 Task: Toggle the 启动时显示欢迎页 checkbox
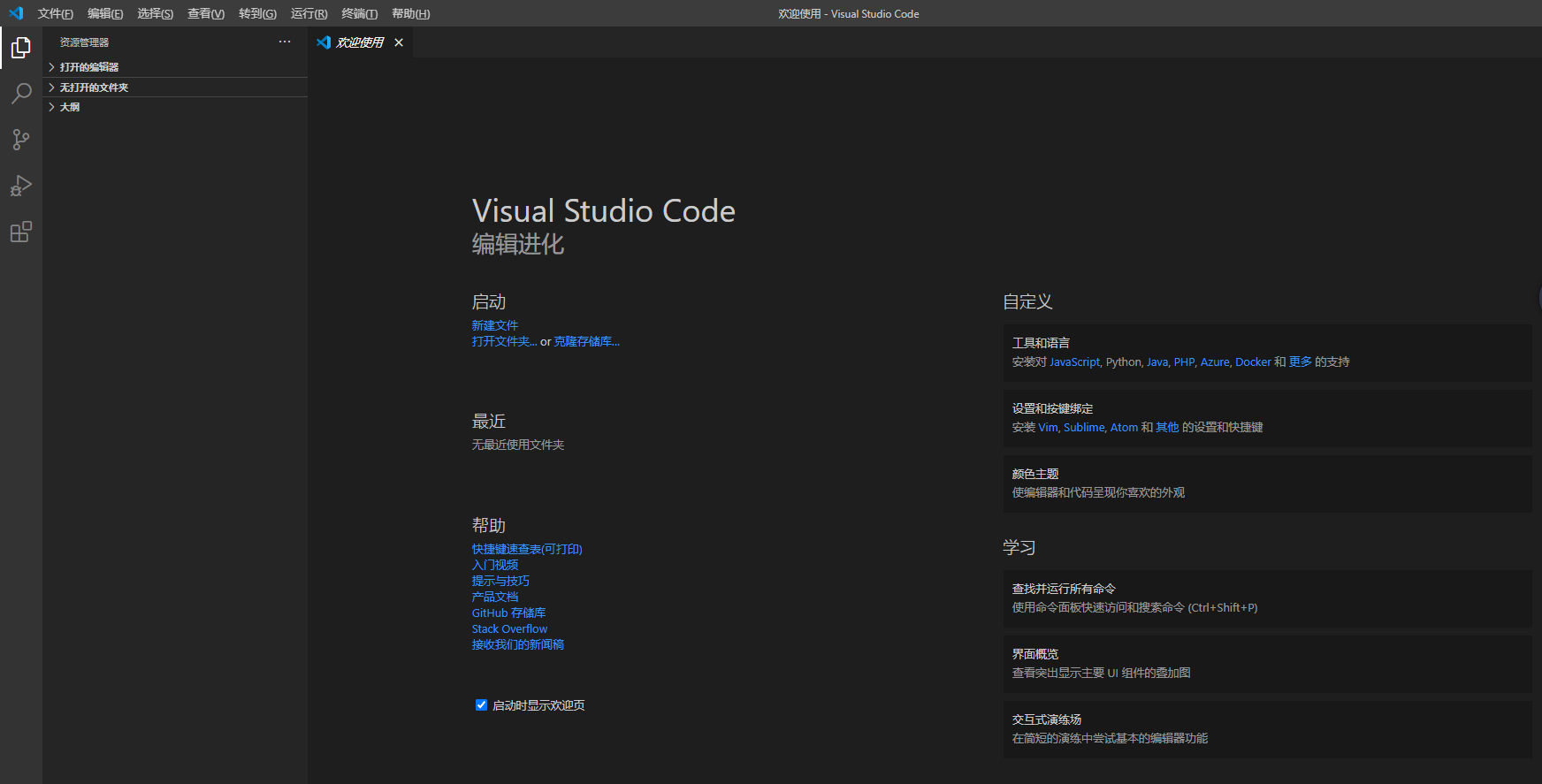pyautogui.click(x=481, y=704)
